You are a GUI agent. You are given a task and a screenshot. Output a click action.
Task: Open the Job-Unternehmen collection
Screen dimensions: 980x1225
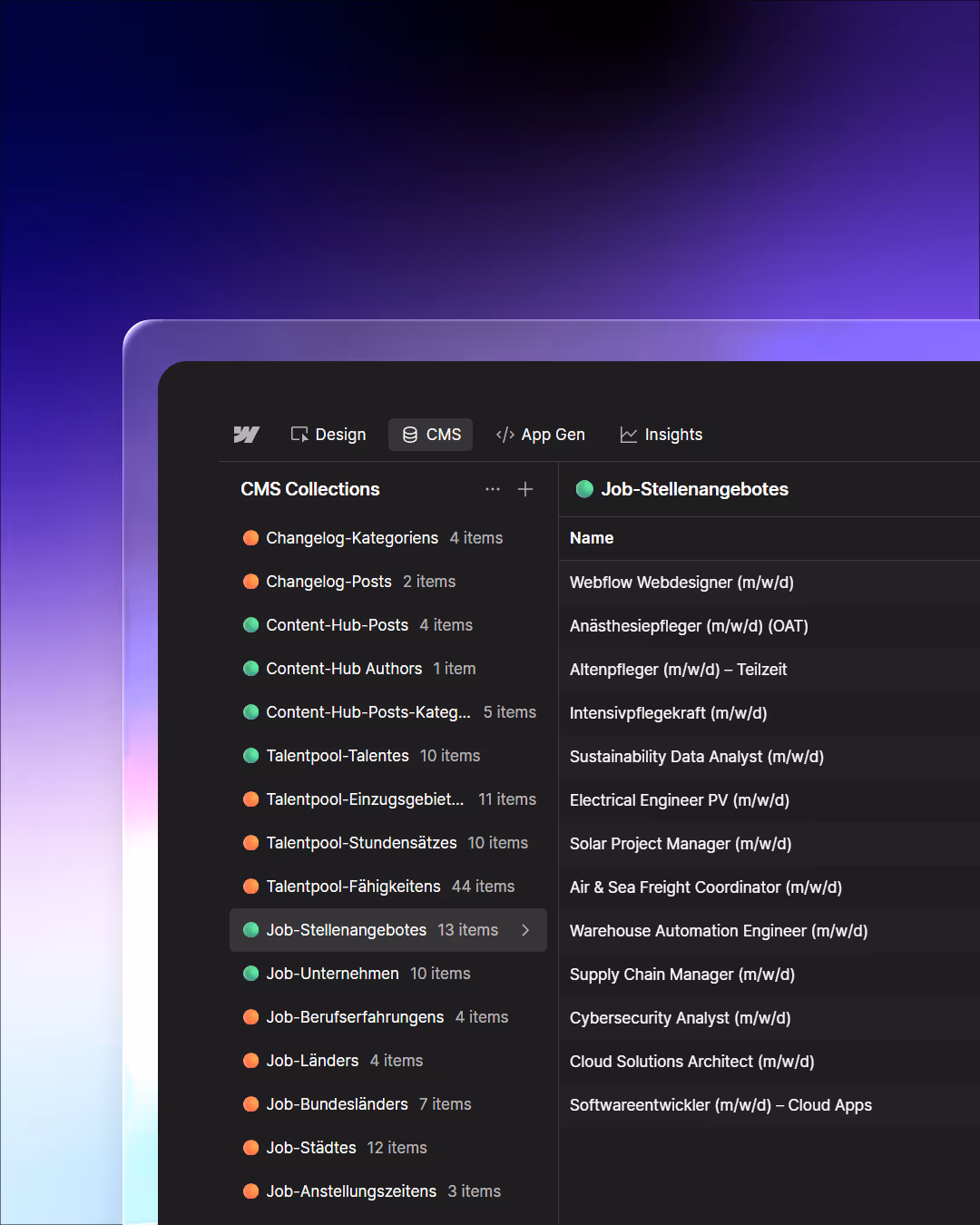[388, 974]
